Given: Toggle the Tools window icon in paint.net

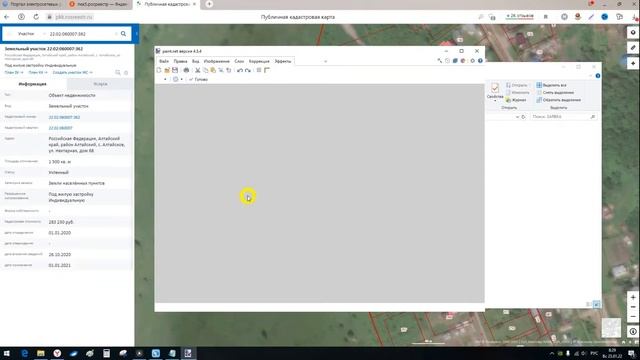Looking at the screenshot, I should (440, 61).
